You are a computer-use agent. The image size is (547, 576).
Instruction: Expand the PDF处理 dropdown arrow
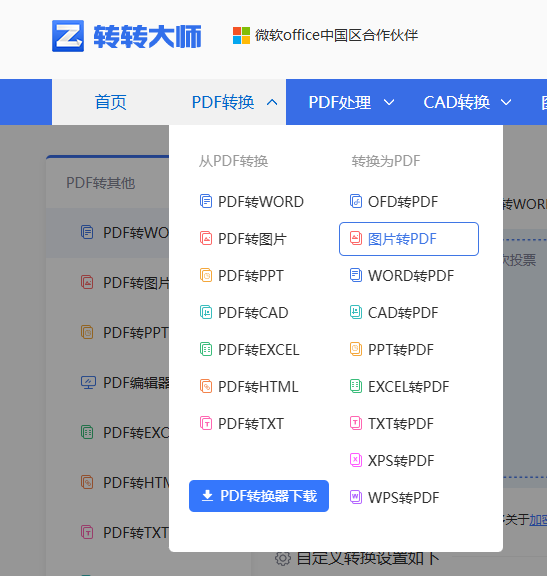point(389,102)
